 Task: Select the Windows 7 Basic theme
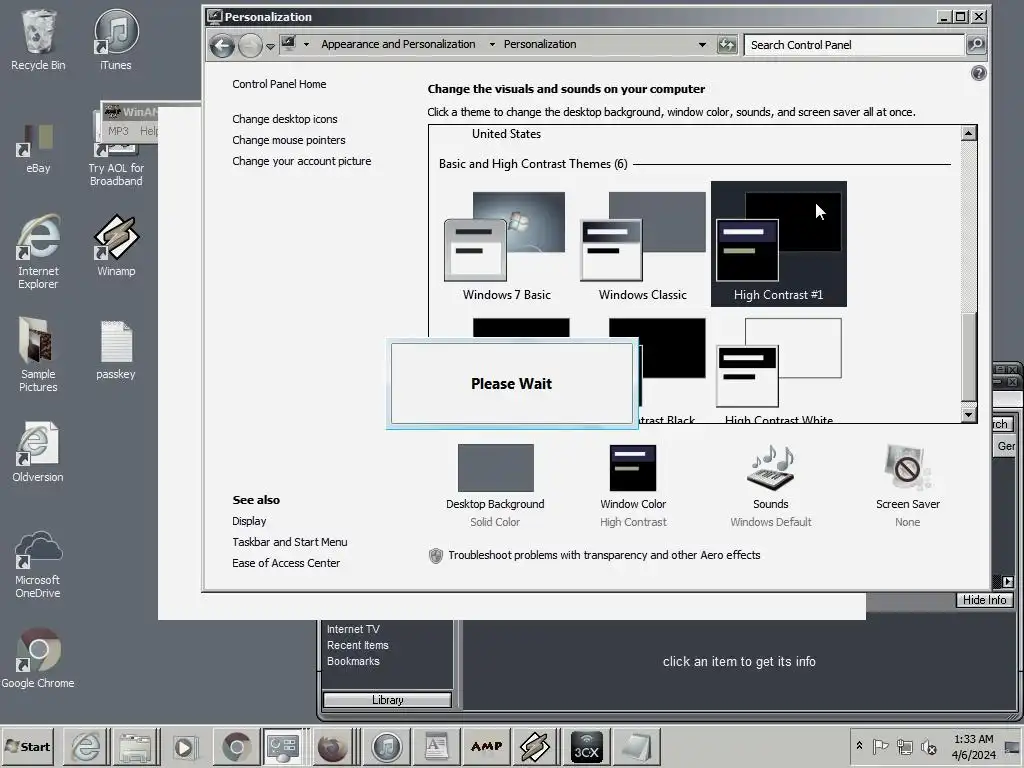coord(507,246)
